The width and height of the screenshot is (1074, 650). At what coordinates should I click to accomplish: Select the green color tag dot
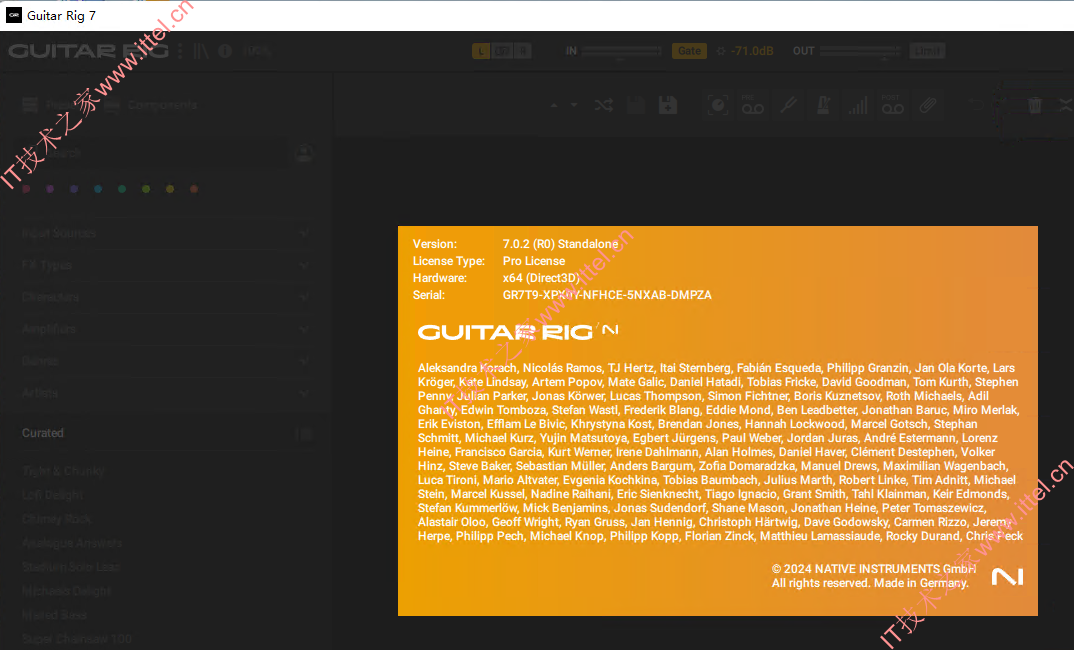point(122,189)
